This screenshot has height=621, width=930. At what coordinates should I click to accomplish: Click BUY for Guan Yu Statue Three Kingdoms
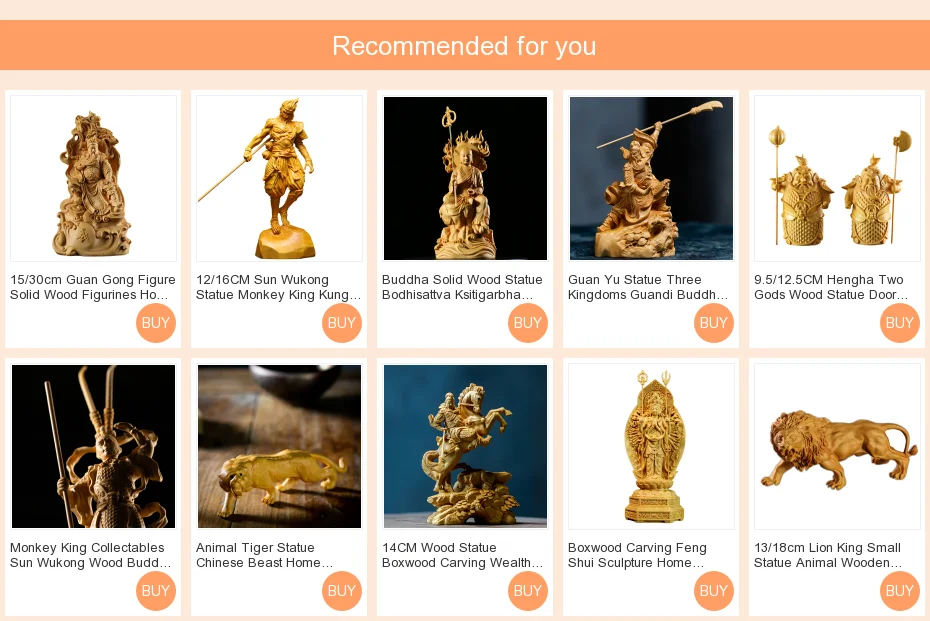(x=714, y=323)
